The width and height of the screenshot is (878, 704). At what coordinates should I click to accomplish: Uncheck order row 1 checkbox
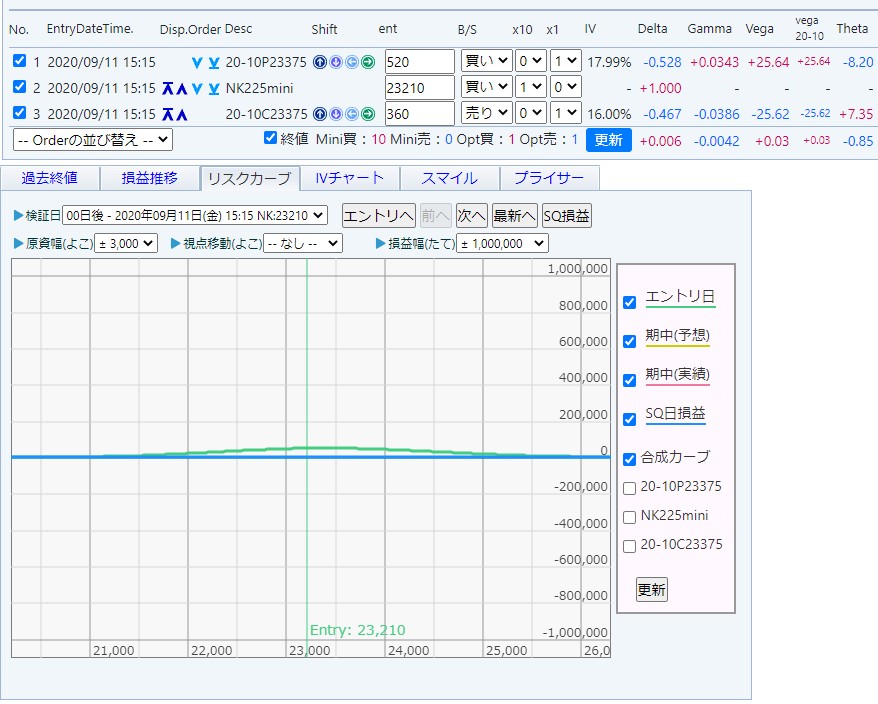[19, 60]
